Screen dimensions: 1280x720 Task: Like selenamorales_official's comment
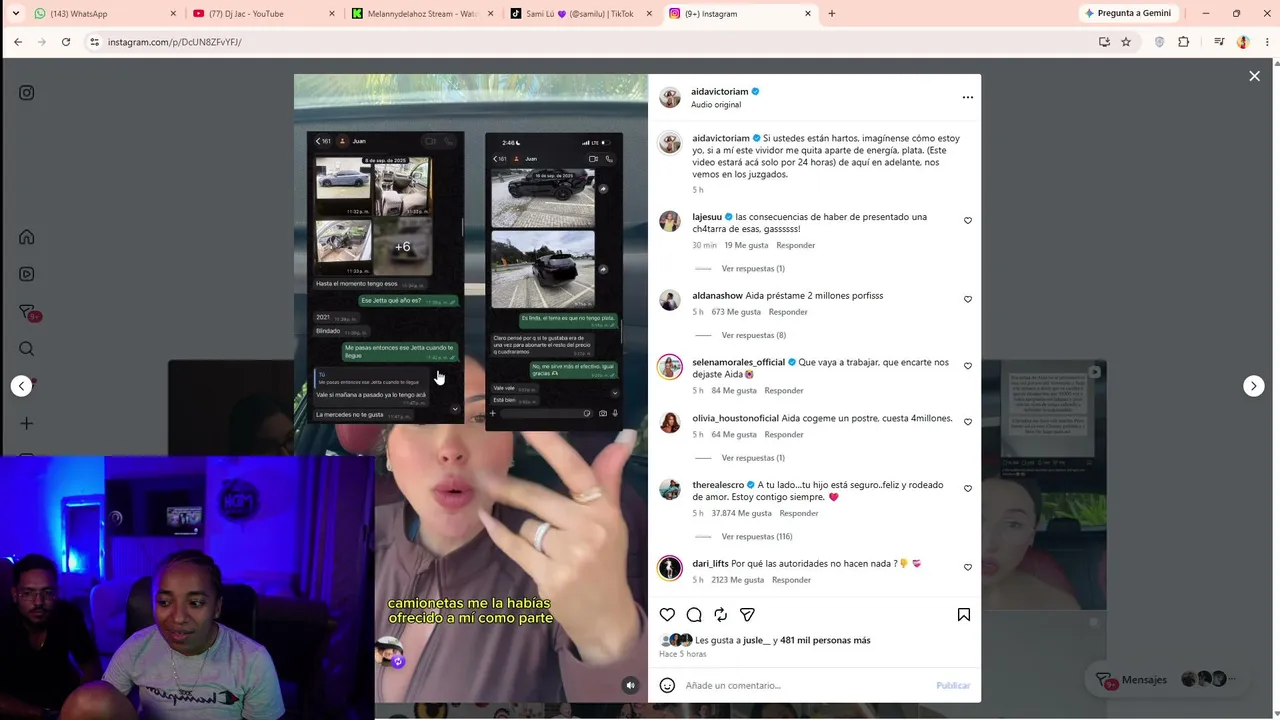pyautogui.click(x=967, y=366)
